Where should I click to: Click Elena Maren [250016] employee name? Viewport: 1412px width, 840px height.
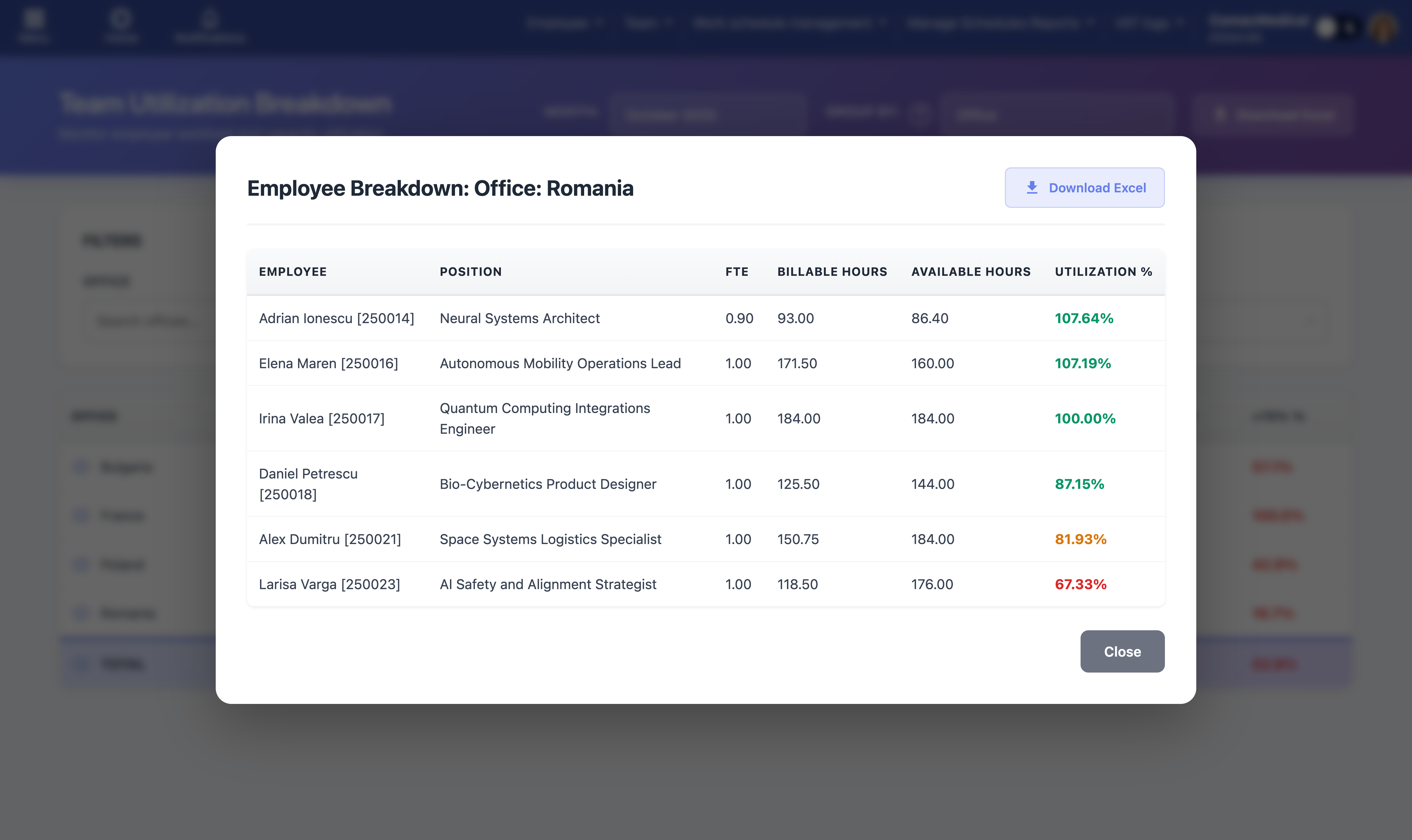(x=329, y=363)
